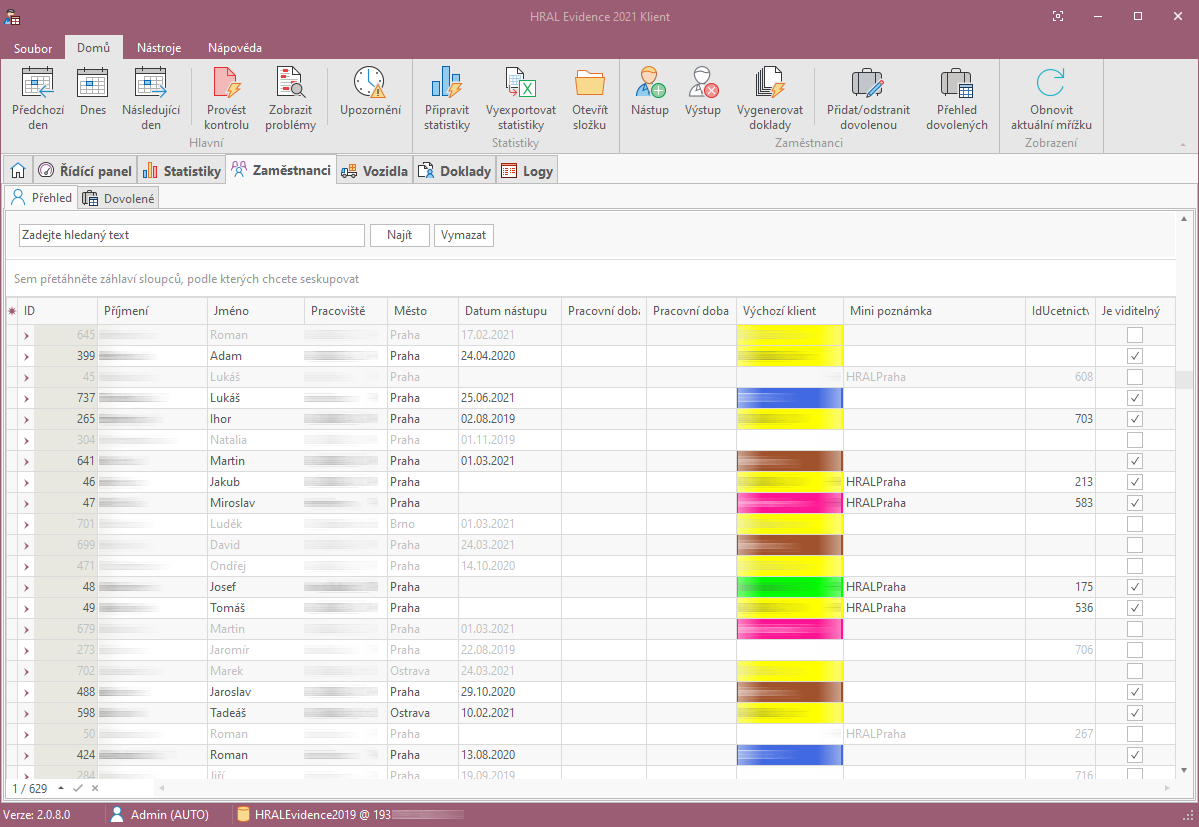Click Výstup employee icon
Viewport: 1199px width, 827px height.
pos(703,83)
